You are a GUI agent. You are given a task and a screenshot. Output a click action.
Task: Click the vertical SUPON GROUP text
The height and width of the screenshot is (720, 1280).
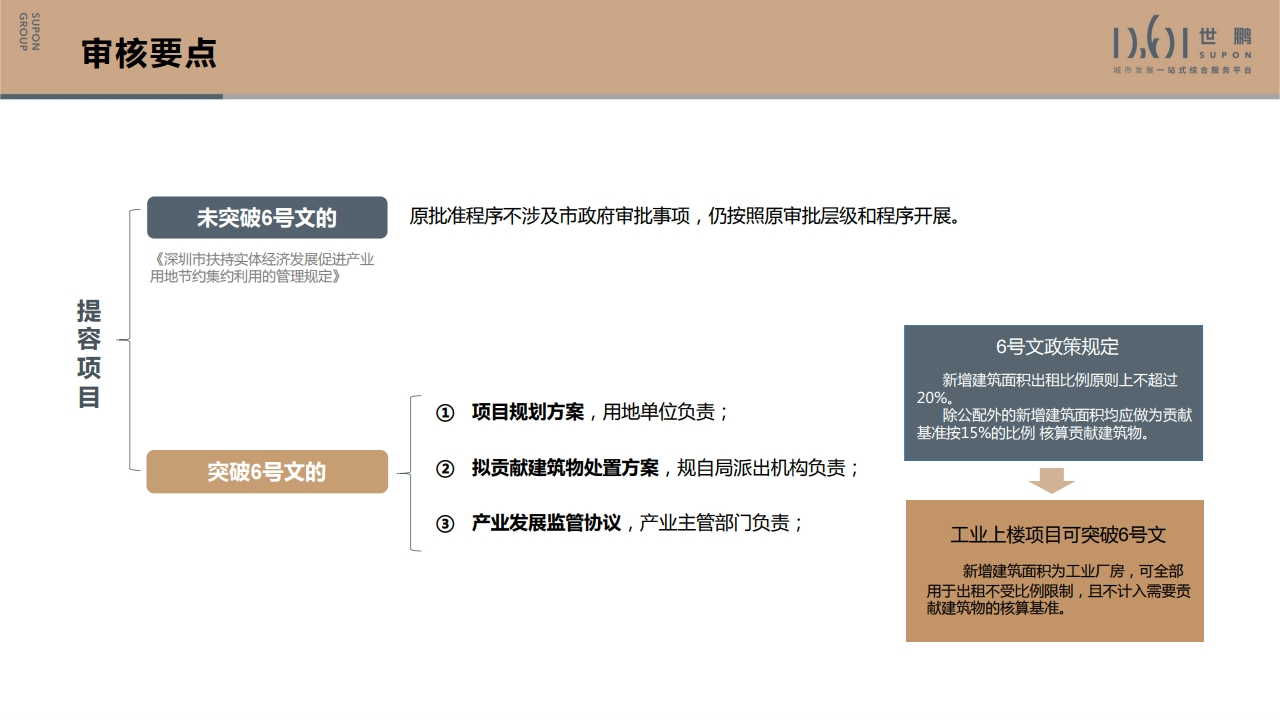coord(29,32)
